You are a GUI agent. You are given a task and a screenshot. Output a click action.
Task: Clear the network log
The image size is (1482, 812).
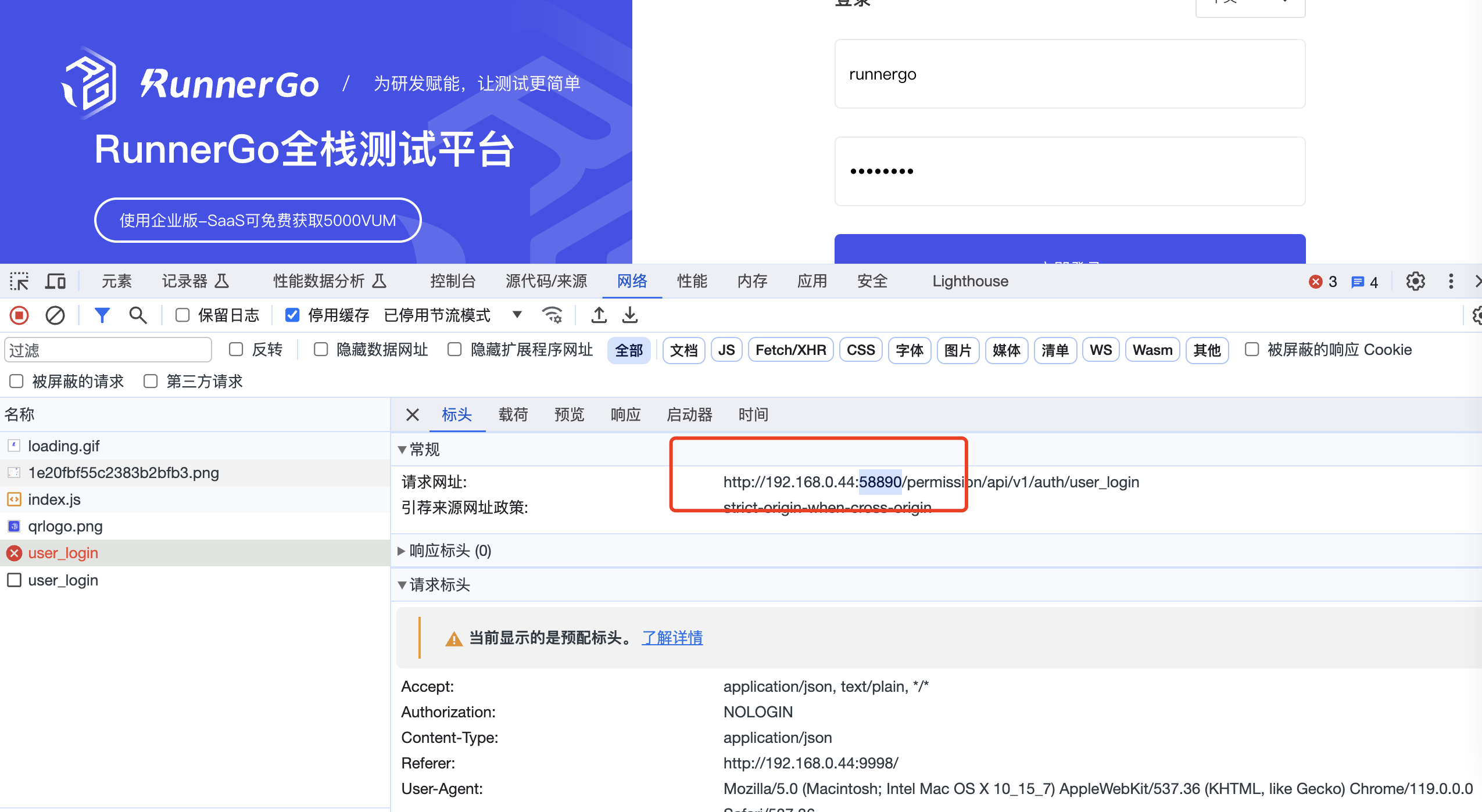point(55,315)
